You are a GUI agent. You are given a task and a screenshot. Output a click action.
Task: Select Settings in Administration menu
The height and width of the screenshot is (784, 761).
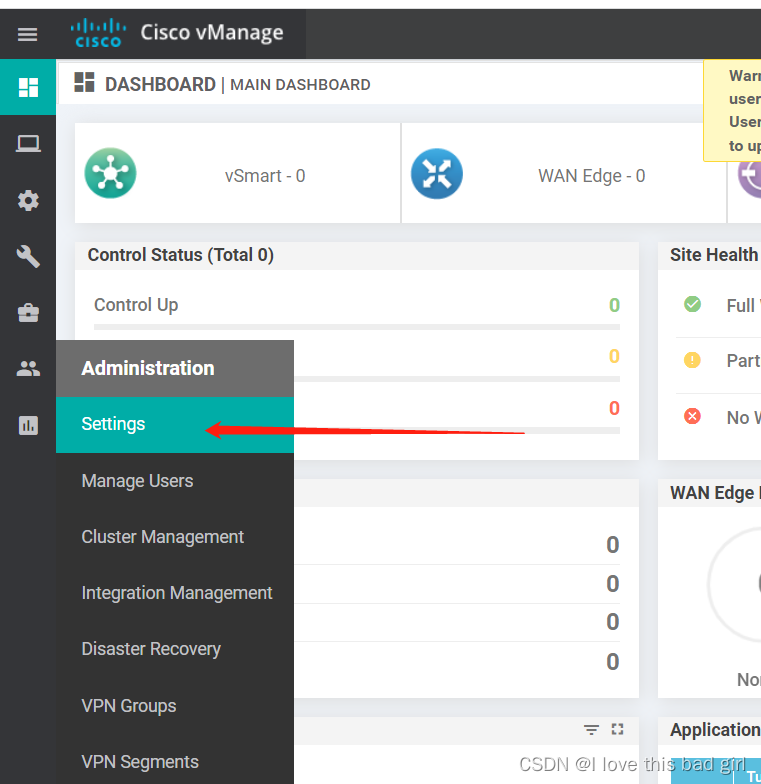pyautogui.click(x=175, y=424)
